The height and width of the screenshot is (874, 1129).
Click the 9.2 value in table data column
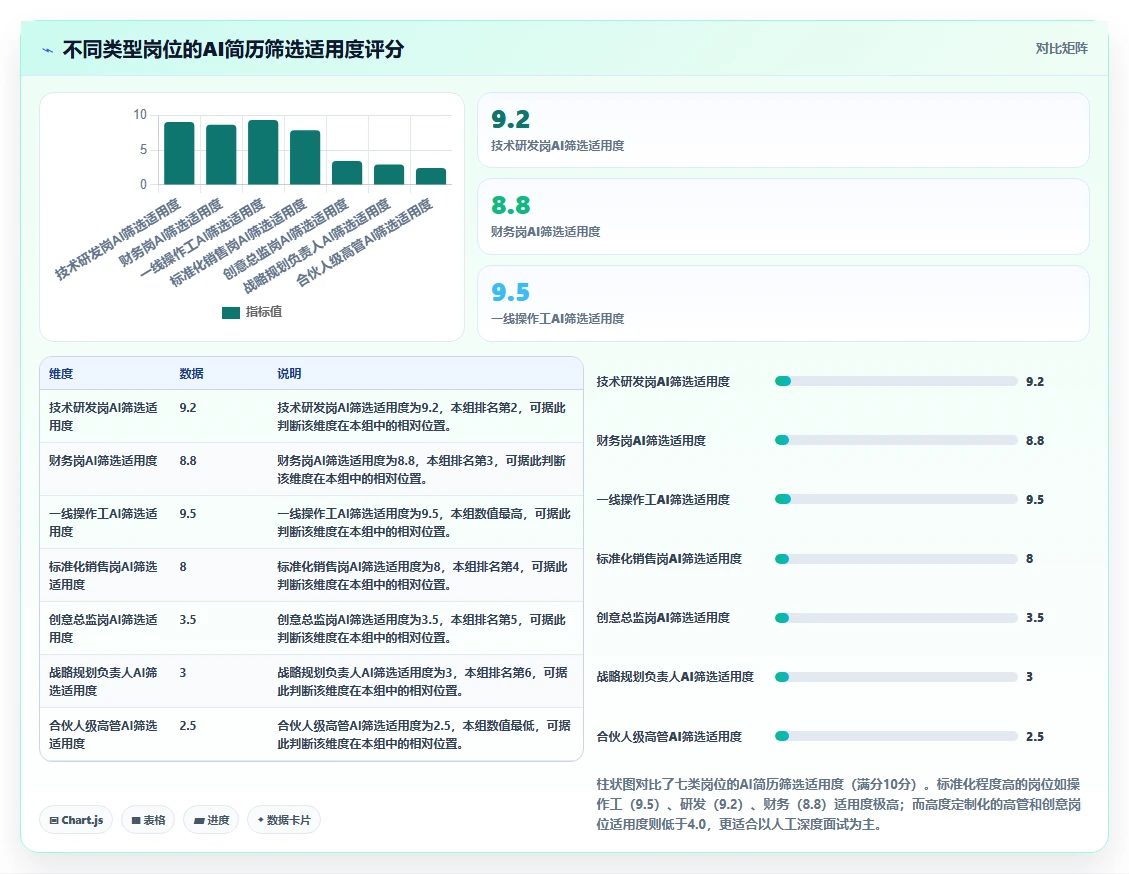tap(188, 407)
